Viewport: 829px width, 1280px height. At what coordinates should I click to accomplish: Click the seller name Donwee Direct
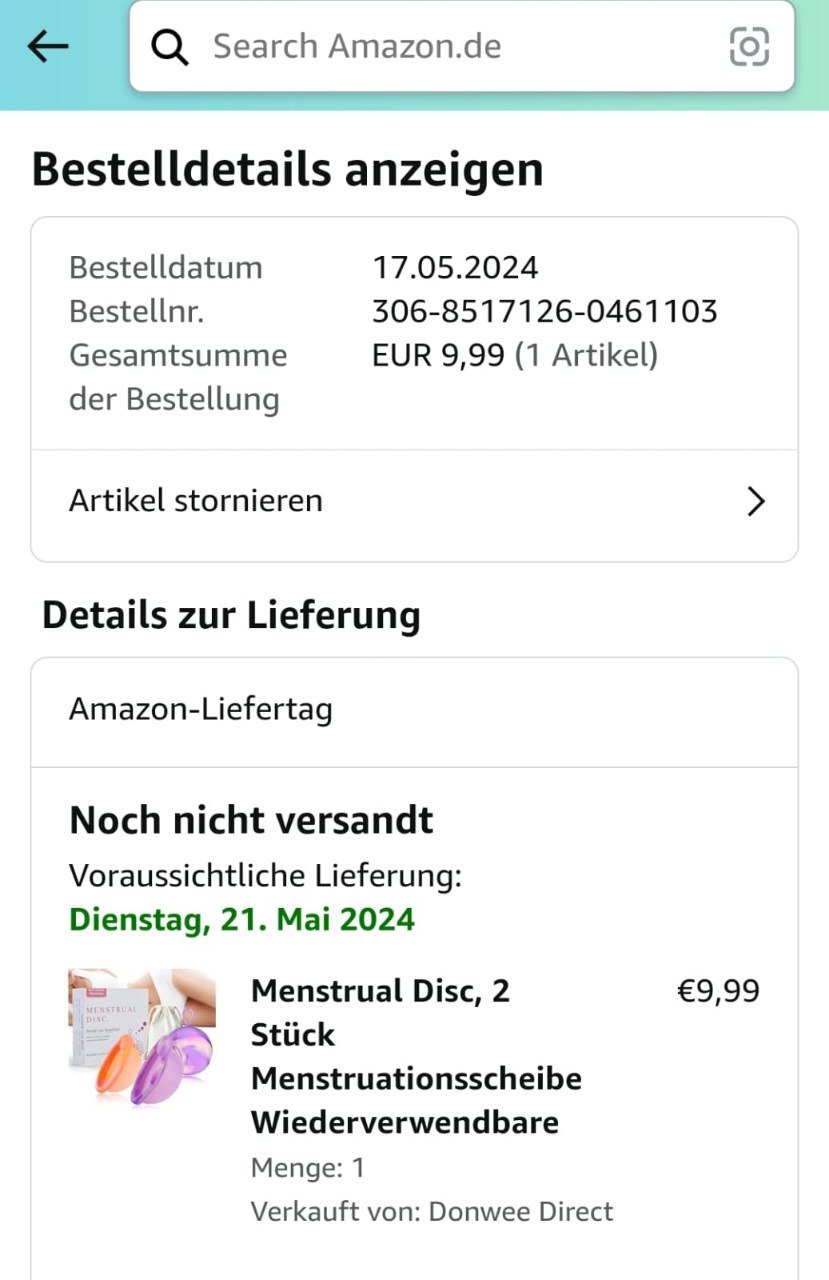pos(520,1212)
